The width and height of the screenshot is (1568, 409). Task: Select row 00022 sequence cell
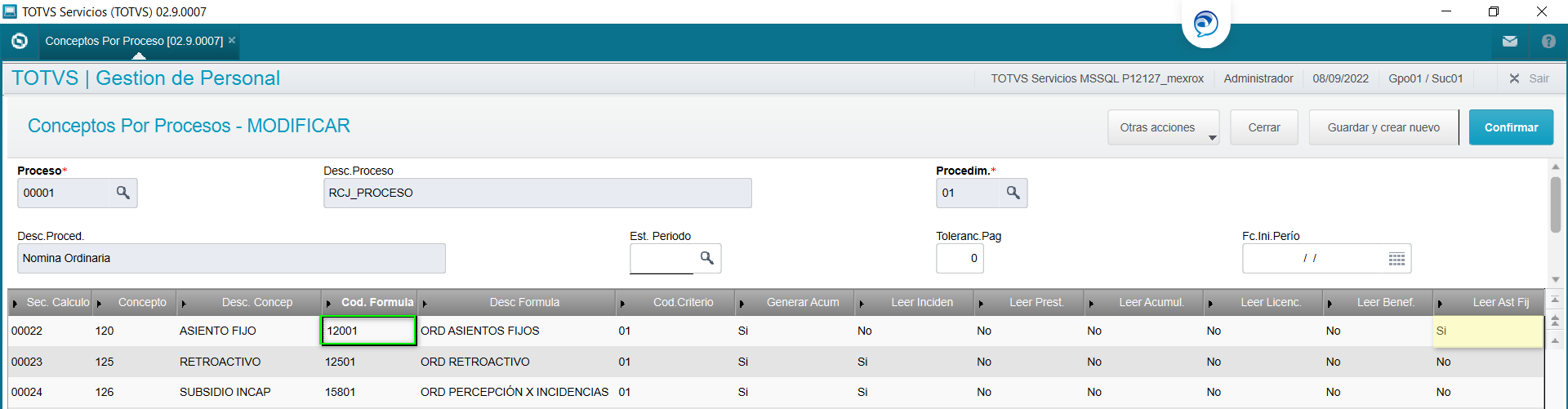pyautogui.click(x=50, y=331)
